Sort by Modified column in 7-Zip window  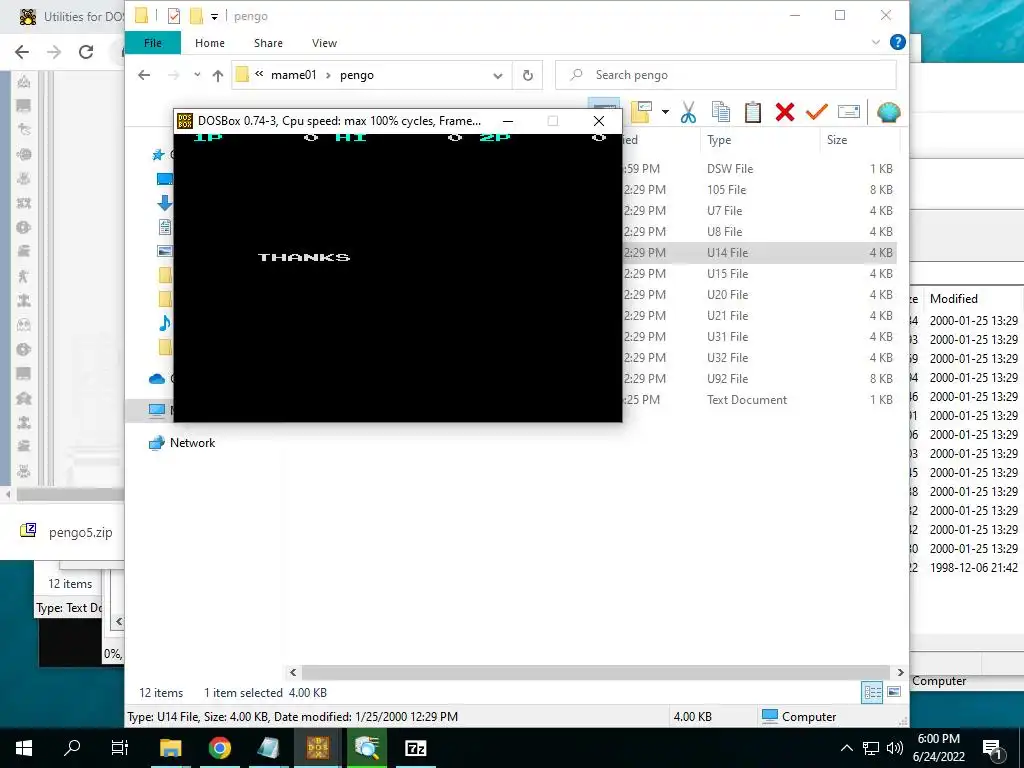953,298
